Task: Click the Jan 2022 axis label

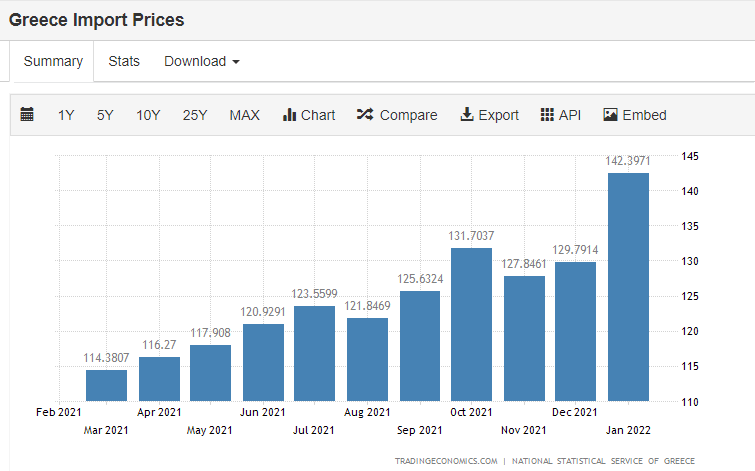Action: [x=628, y=430]
